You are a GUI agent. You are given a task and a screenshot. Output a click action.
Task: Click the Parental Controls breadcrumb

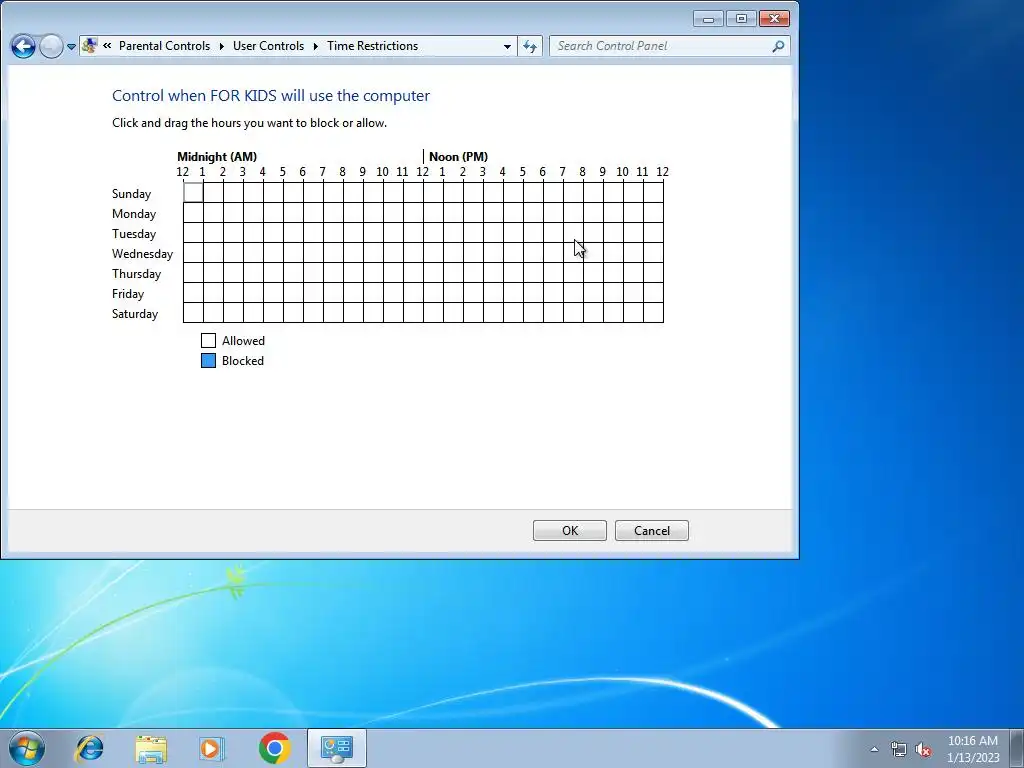165,46
